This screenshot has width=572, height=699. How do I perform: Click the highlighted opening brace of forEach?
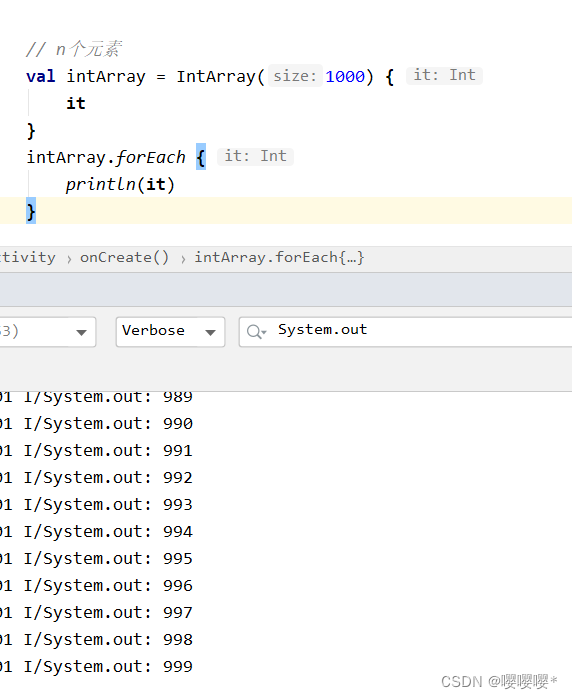(x=201, y=157)
